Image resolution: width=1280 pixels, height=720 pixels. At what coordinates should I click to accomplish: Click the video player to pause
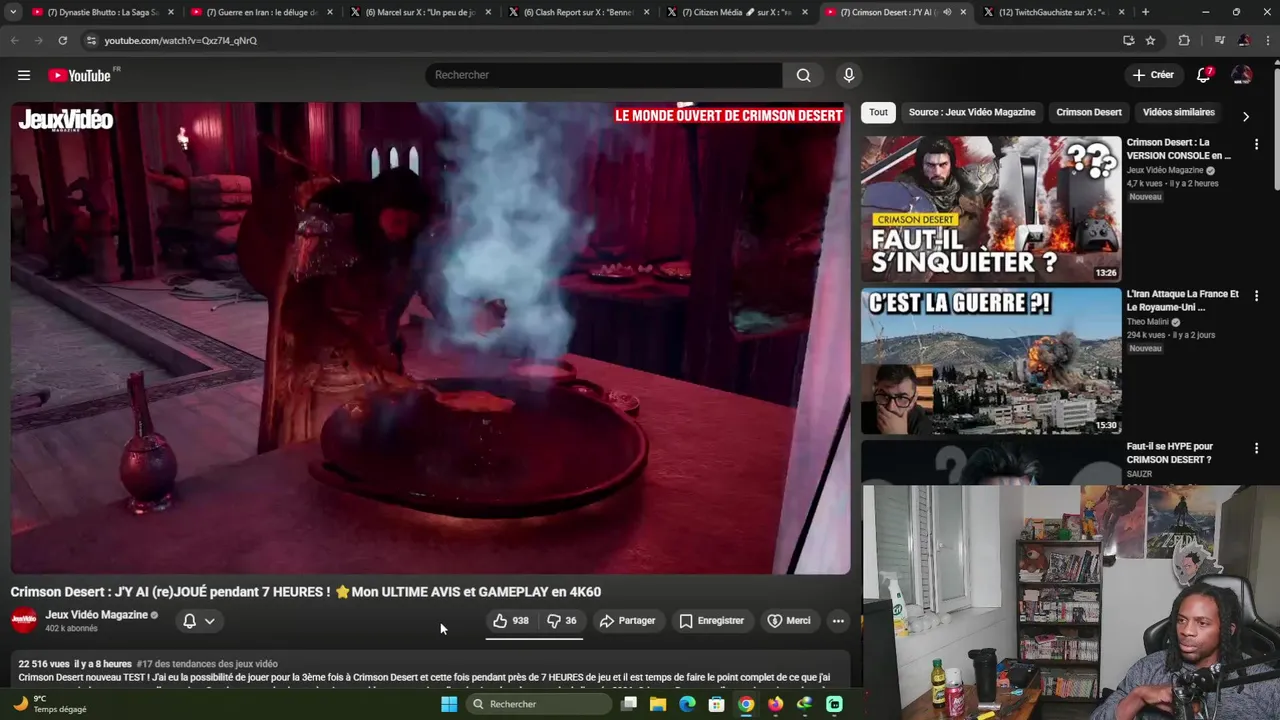click(430, 338)
